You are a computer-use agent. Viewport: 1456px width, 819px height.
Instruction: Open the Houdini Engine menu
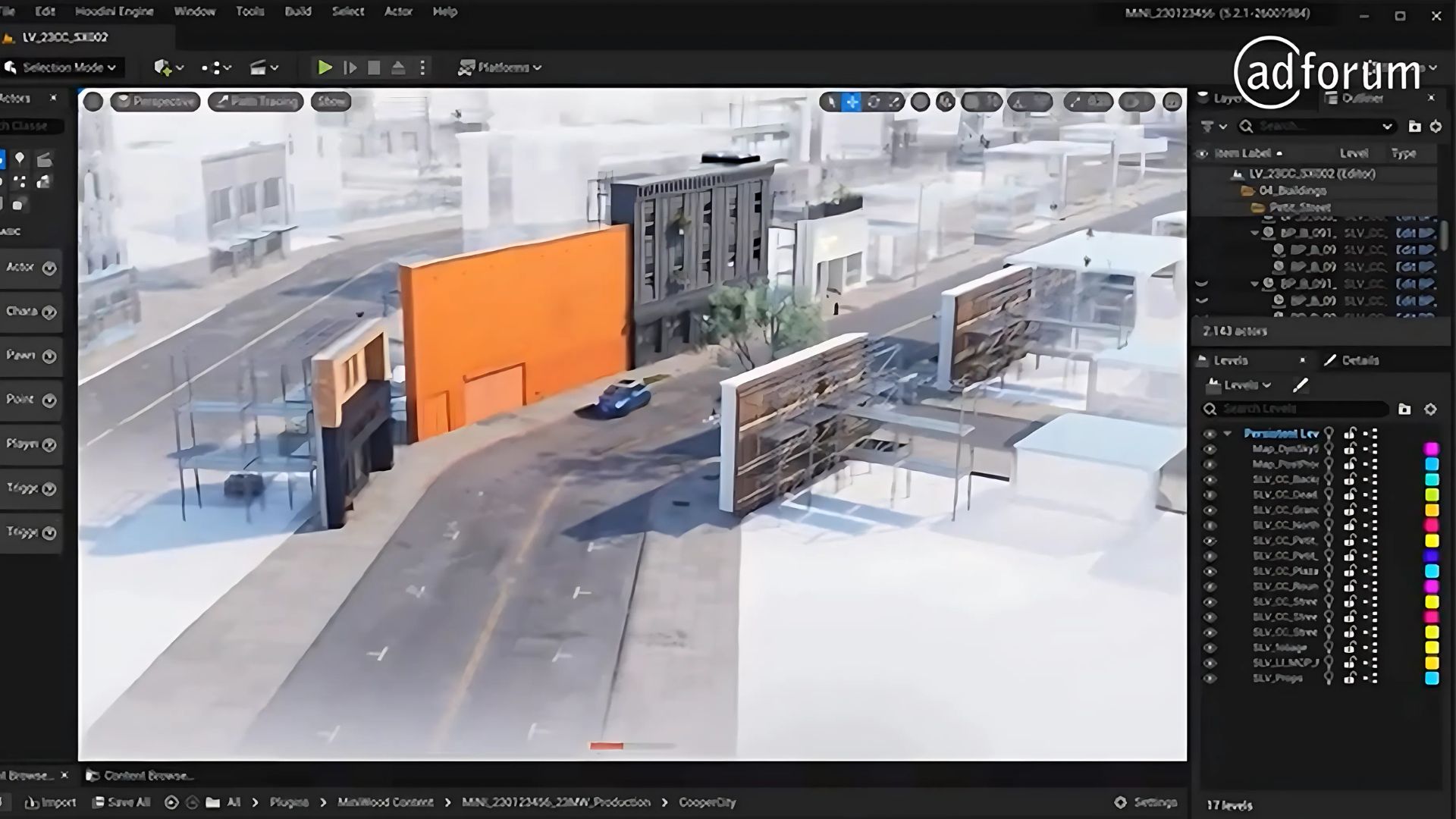pyautogui.click(x=115, y=11)
